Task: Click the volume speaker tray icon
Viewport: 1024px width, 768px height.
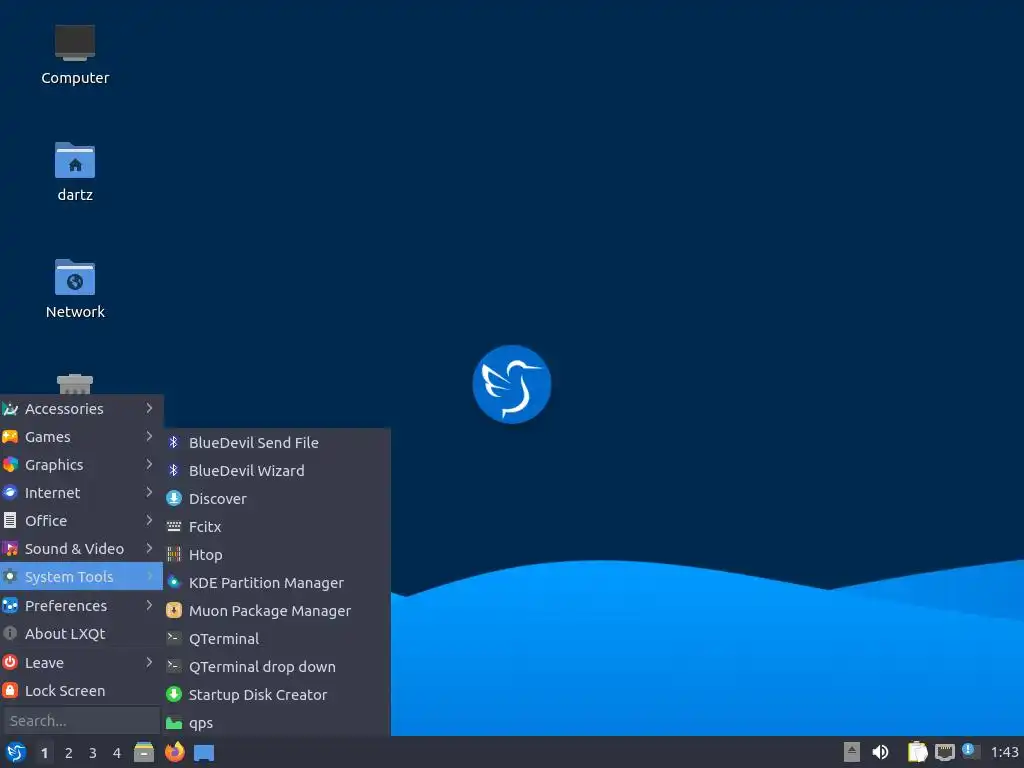Action: 880,752
